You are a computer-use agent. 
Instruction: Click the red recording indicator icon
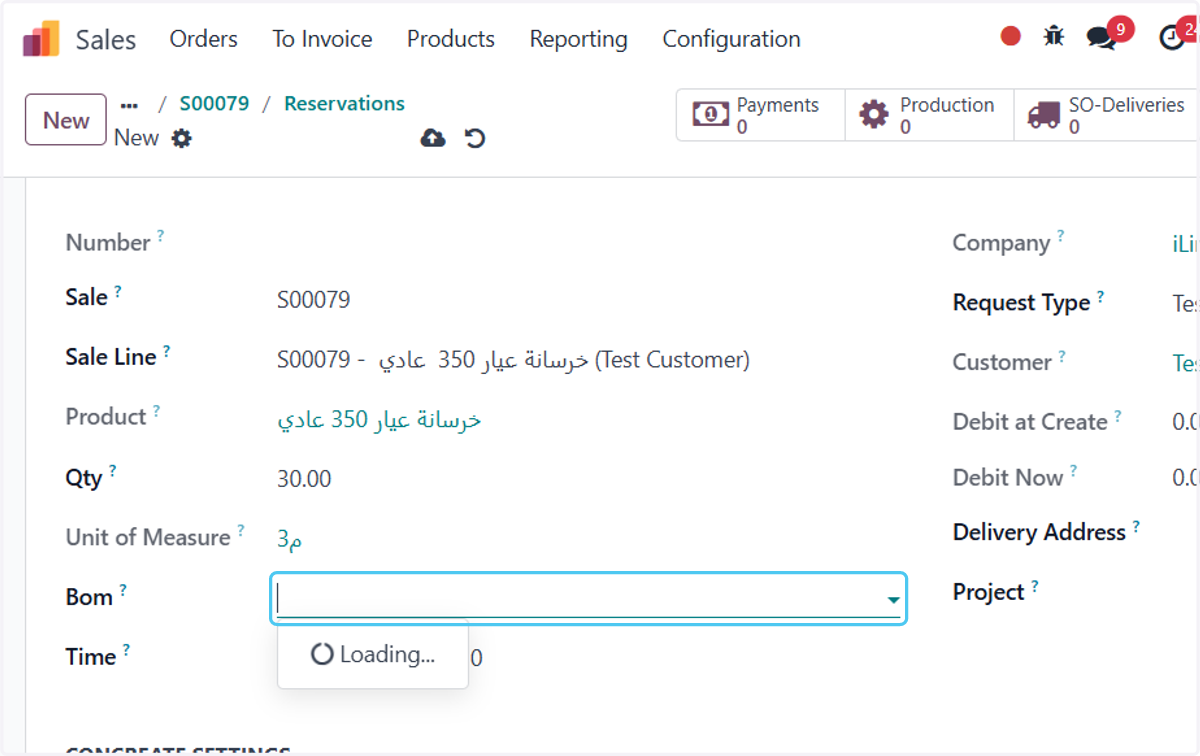[x=1011, y=36]
